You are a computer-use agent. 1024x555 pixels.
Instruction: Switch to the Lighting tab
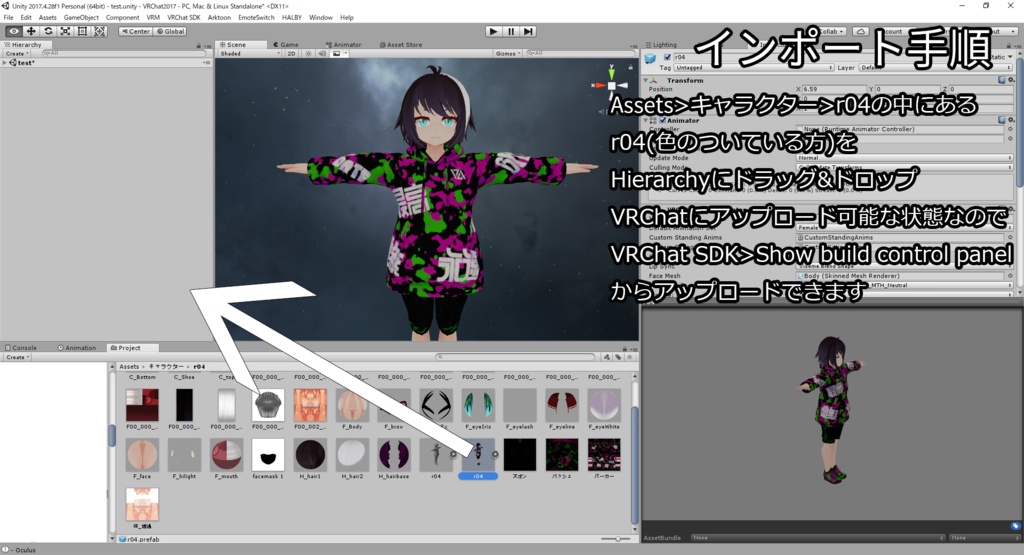click(x=662, y=45)
